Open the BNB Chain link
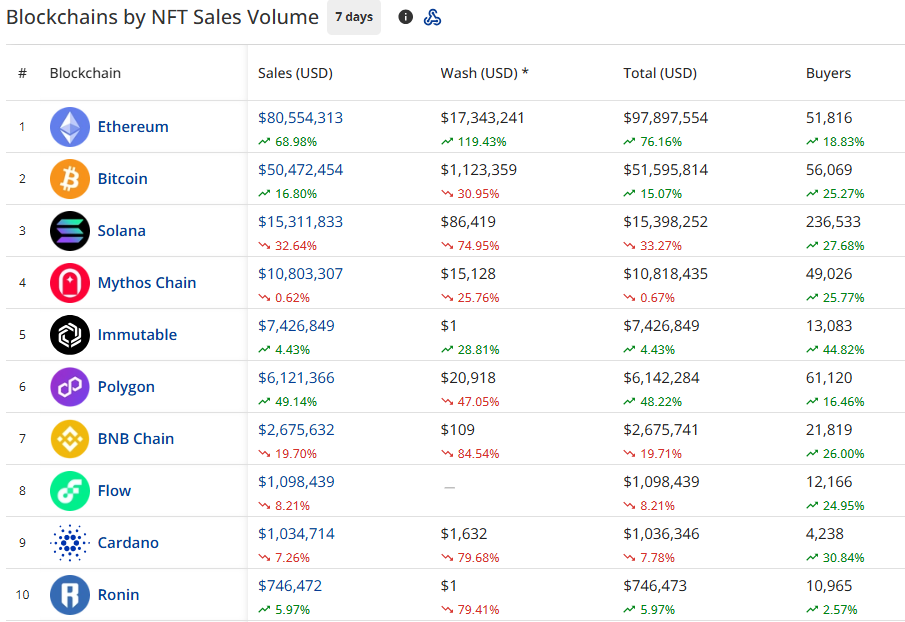The height and width of the screenshot is (622, 905). coord(136,439)
